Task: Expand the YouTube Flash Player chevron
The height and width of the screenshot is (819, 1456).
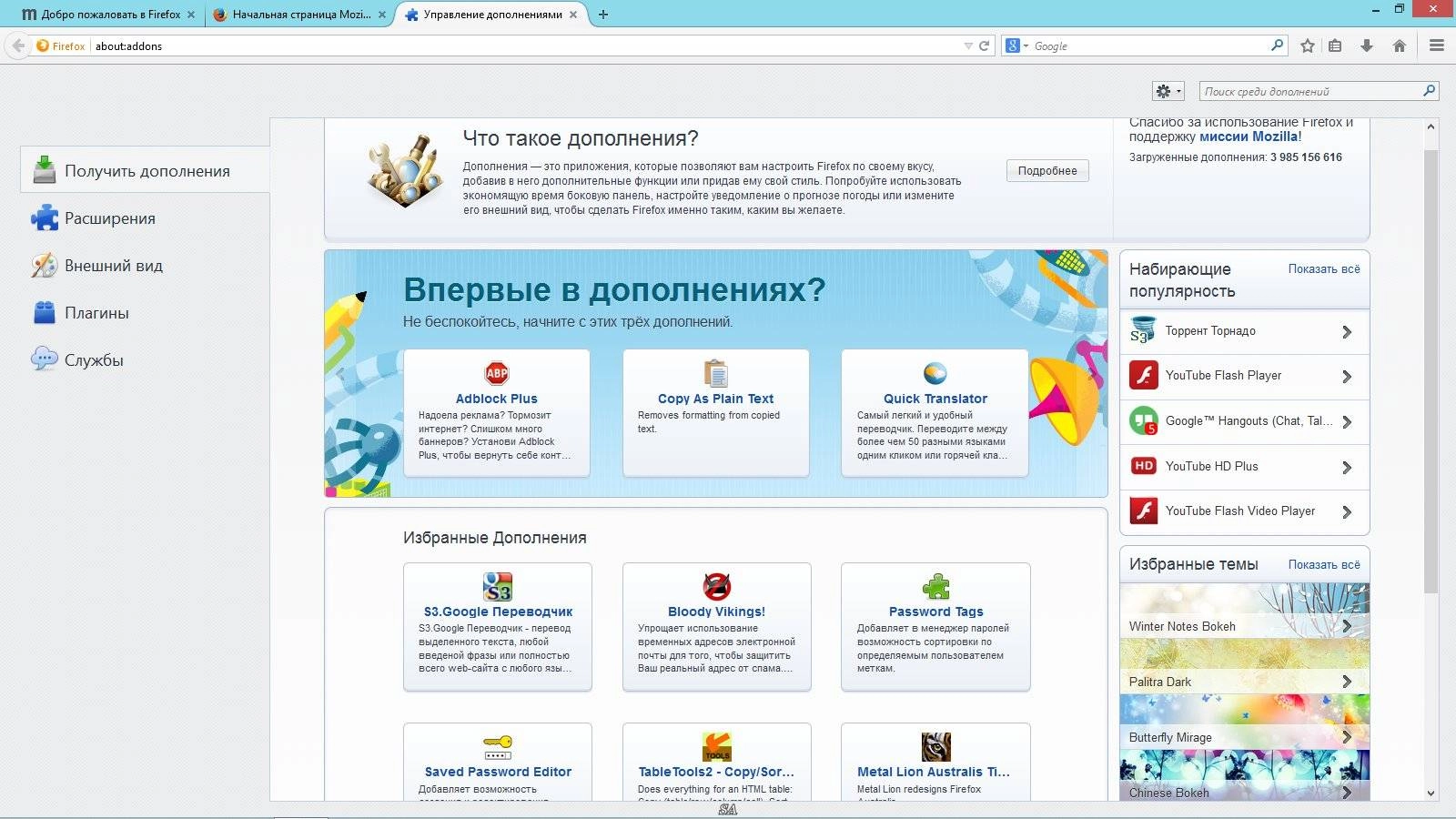Action: pyautogui.click(x=1347, y=377)
